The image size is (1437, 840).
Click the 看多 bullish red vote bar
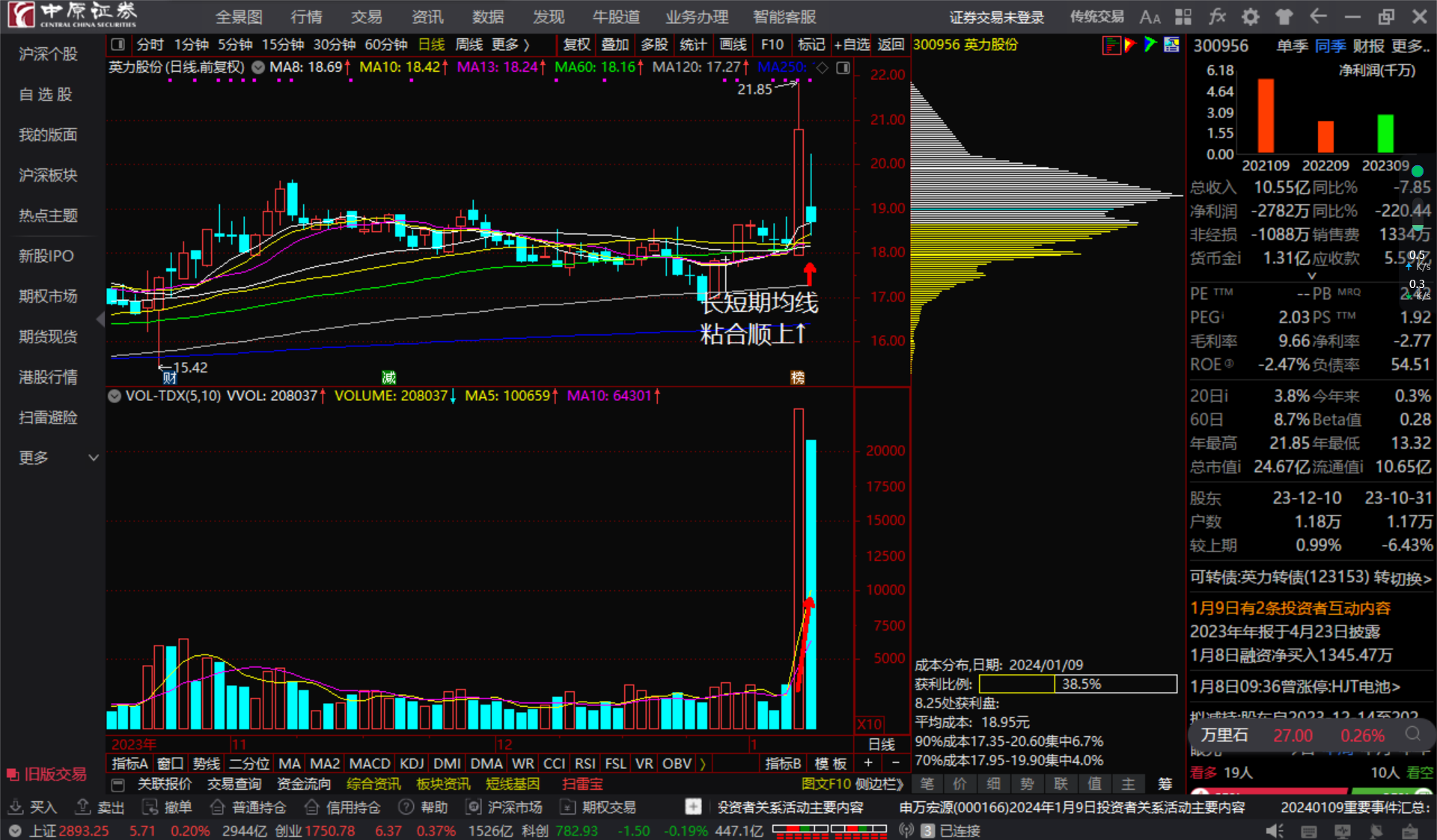1269,791
